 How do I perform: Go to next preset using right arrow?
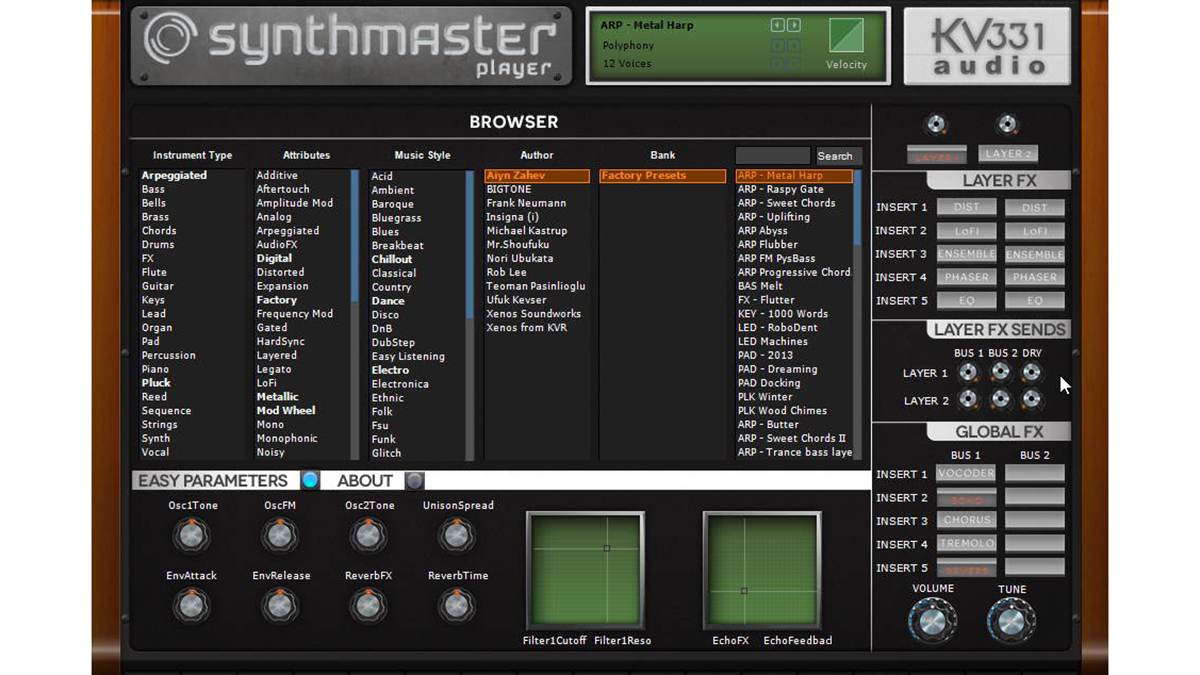tap(793, 25)
